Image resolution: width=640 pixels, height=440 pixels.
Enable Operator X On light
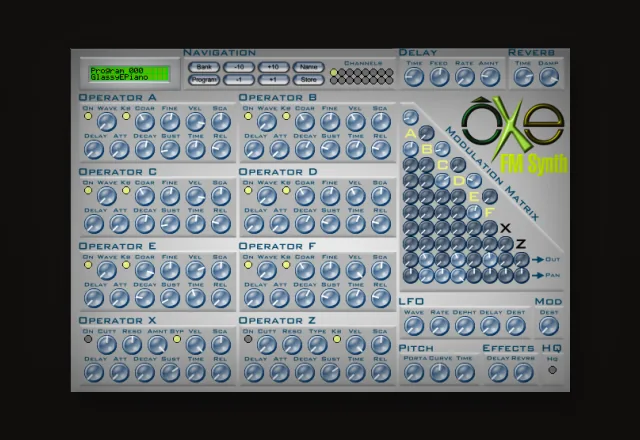pyautogui.click(x=88, y=339)
